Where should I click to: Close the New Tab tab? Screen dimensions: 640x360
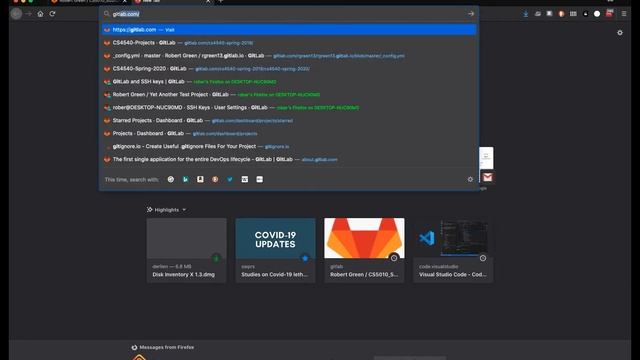click(208, 1)
